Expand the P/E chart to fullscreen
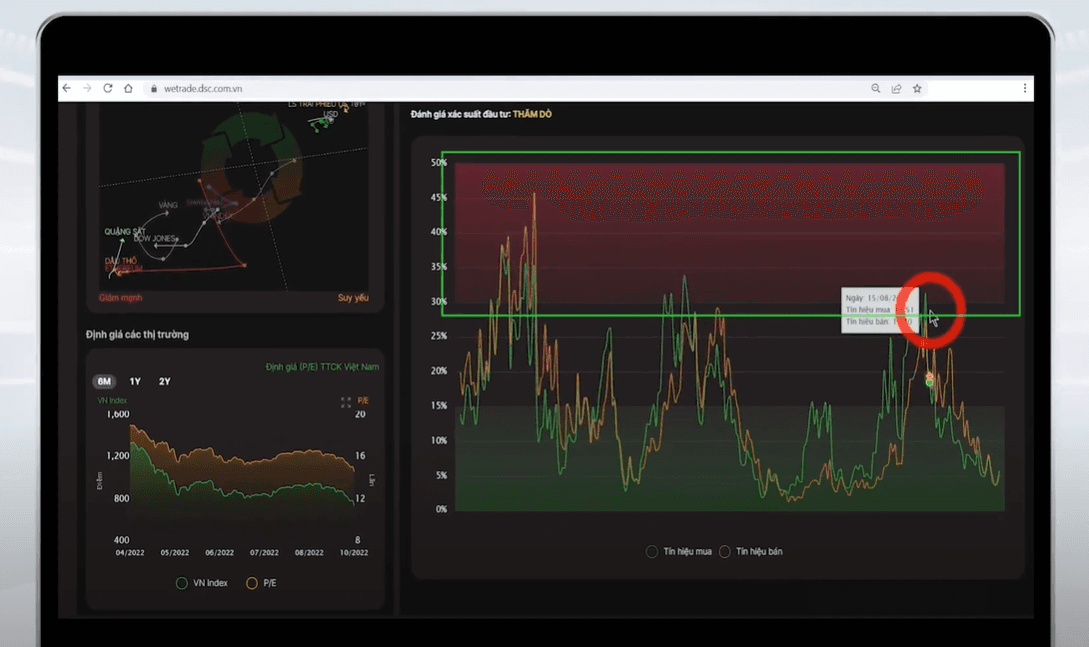This screenshot has height=647, width=1089. (345, 402)
